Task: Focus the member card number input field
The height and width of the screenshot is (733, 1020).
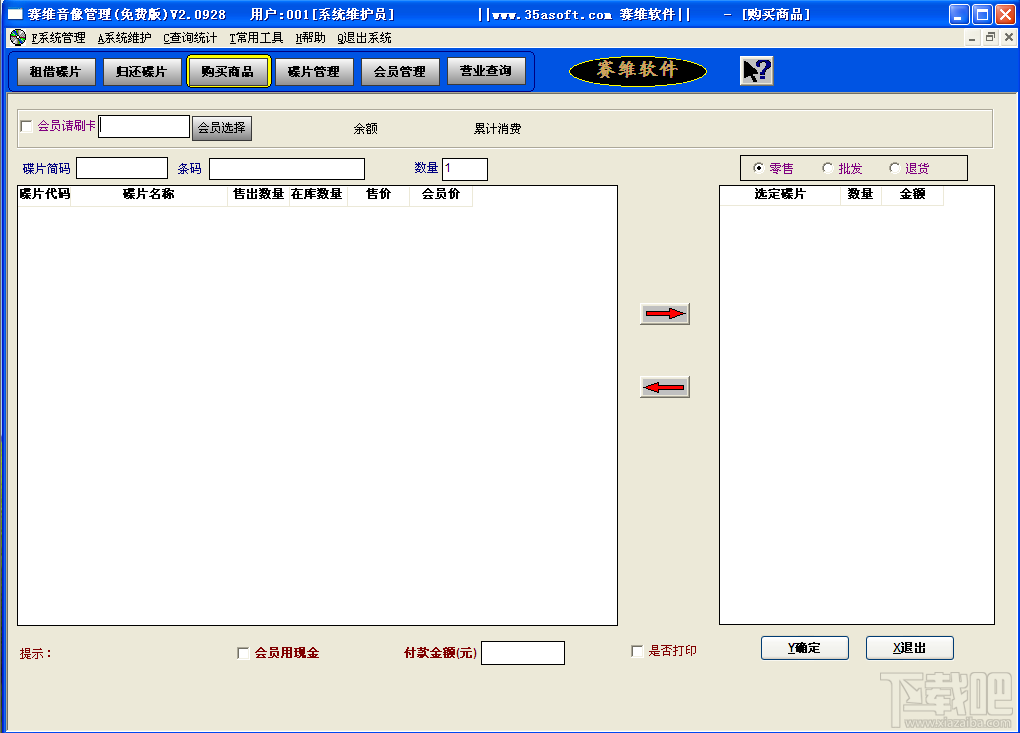Action: point(144,126)
